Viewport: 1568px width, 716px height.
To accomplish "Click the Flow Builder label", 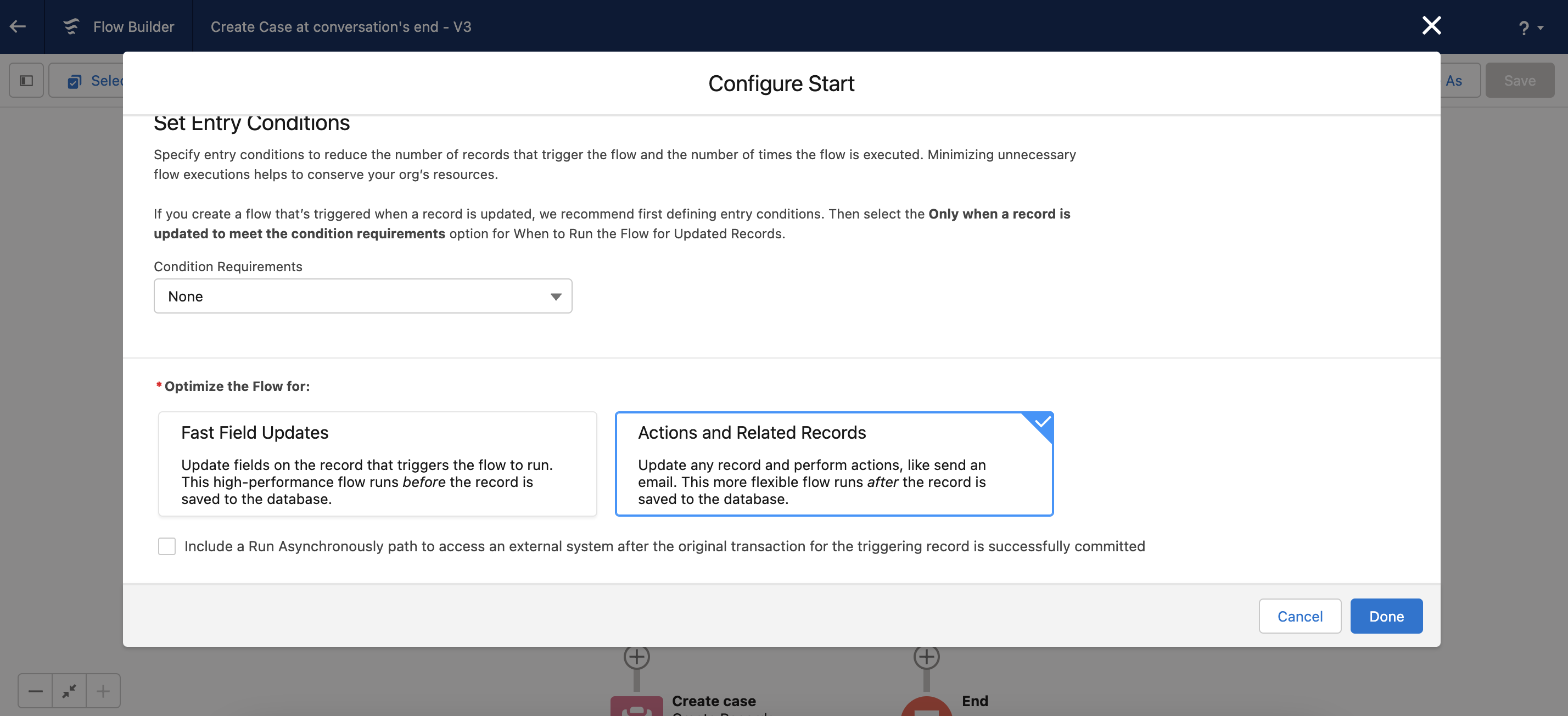I will pyautogui.click(x=134, y=27).
